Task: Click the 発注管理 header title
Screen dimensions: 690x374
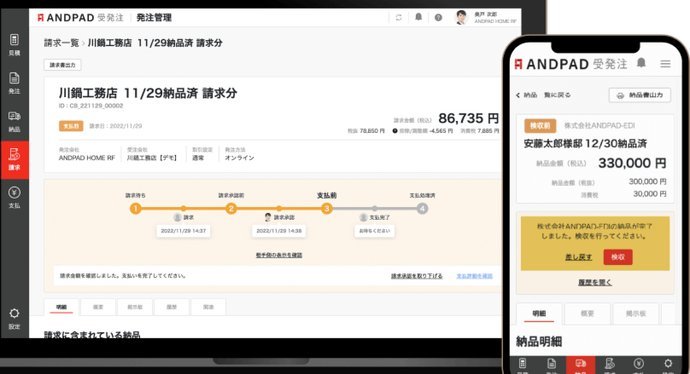Action: [154, 18]
